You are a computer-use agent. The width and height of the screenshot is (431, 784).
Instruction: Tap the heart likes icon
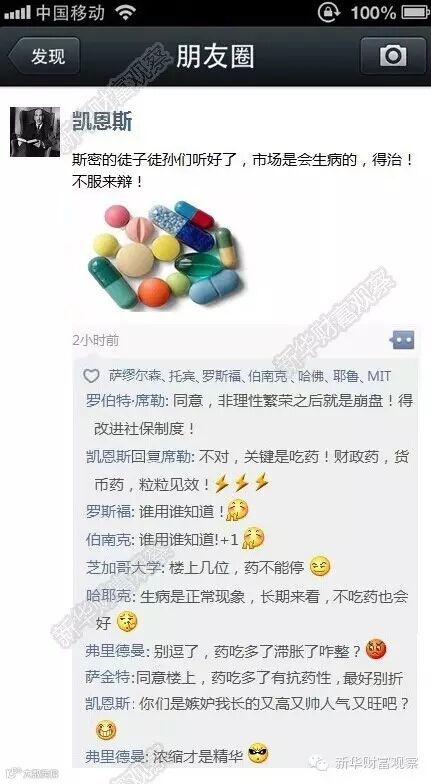coord(91,376)
